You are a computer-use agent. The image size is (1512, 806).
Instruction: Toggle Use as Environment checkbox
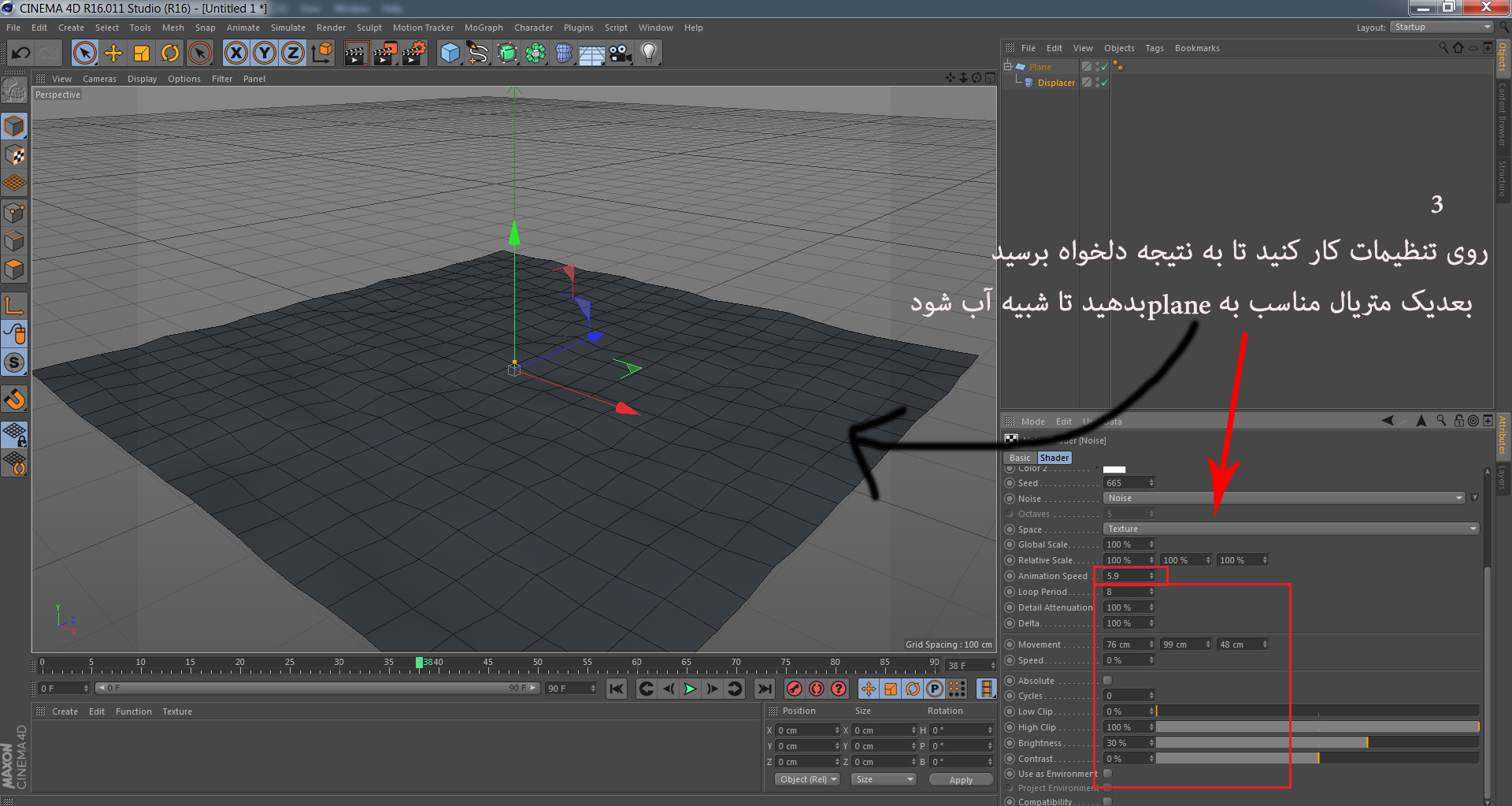(1108, 774)
